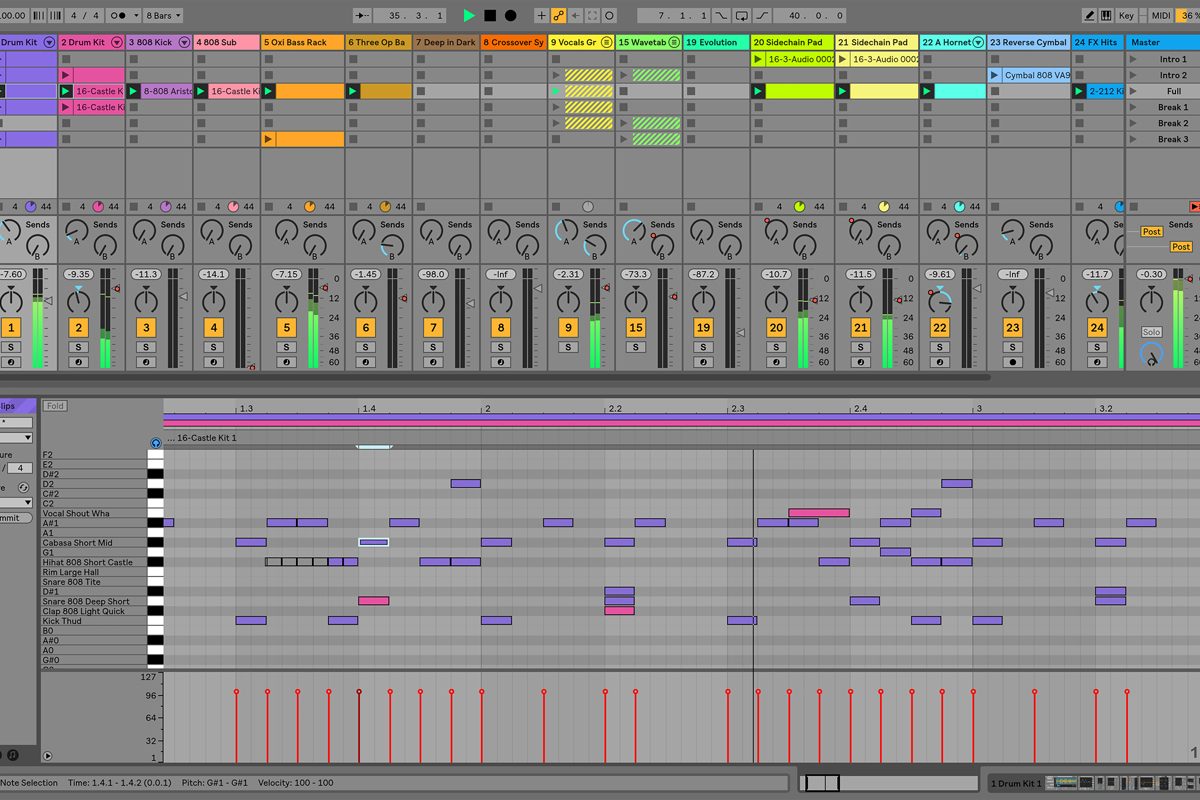Image resolution: width=1200 pixels, height=800 pixels.
Task: Open Key map mode
Action: point(1127,15)
